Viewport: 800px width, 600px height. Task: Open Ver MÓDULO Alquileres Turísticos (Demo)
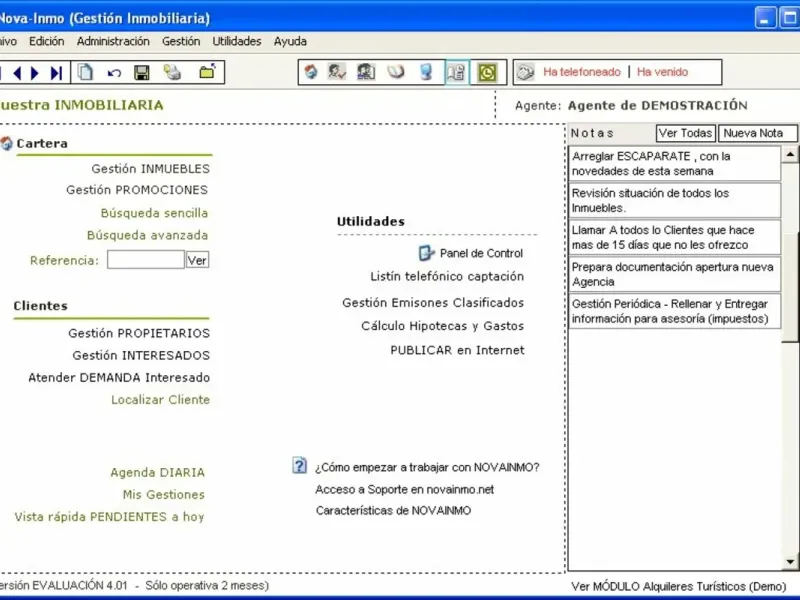[679, 586]
